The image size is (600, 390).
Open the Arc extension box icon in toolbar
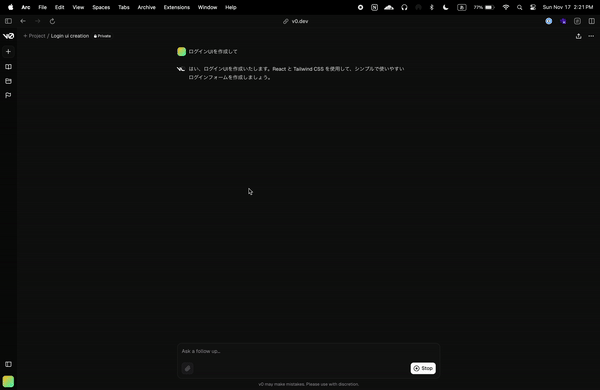tap(577, 21)
